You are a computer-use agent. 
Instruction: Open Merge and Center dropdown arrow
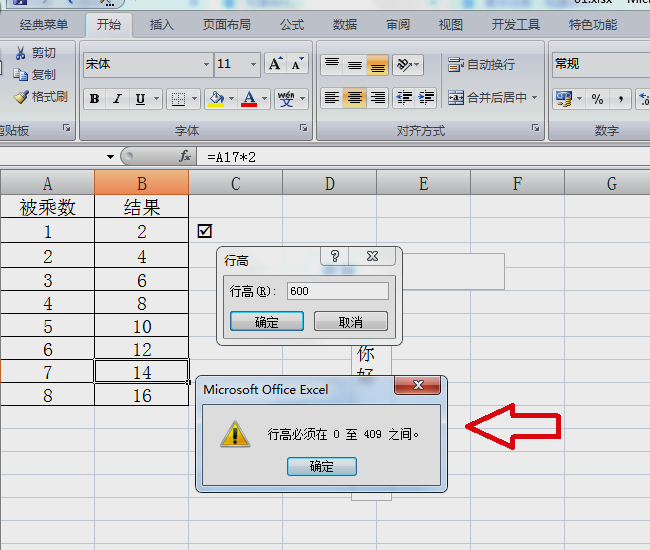[x=535, y=98]
